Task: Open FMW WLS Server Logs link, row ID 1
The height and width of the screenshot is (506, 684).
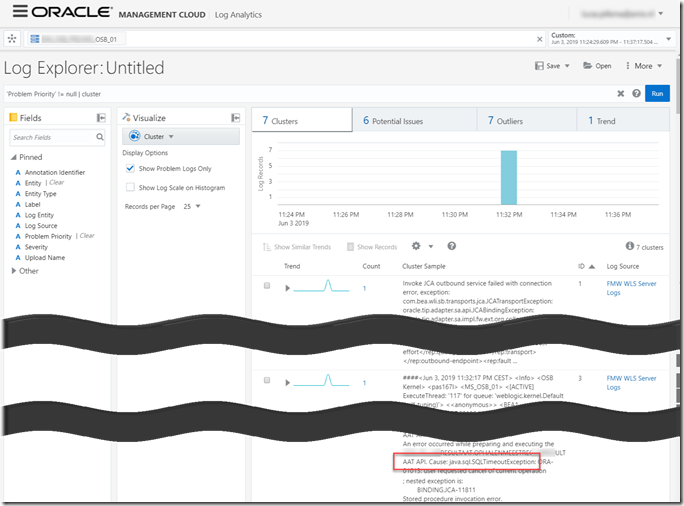Action: [631, 288]
